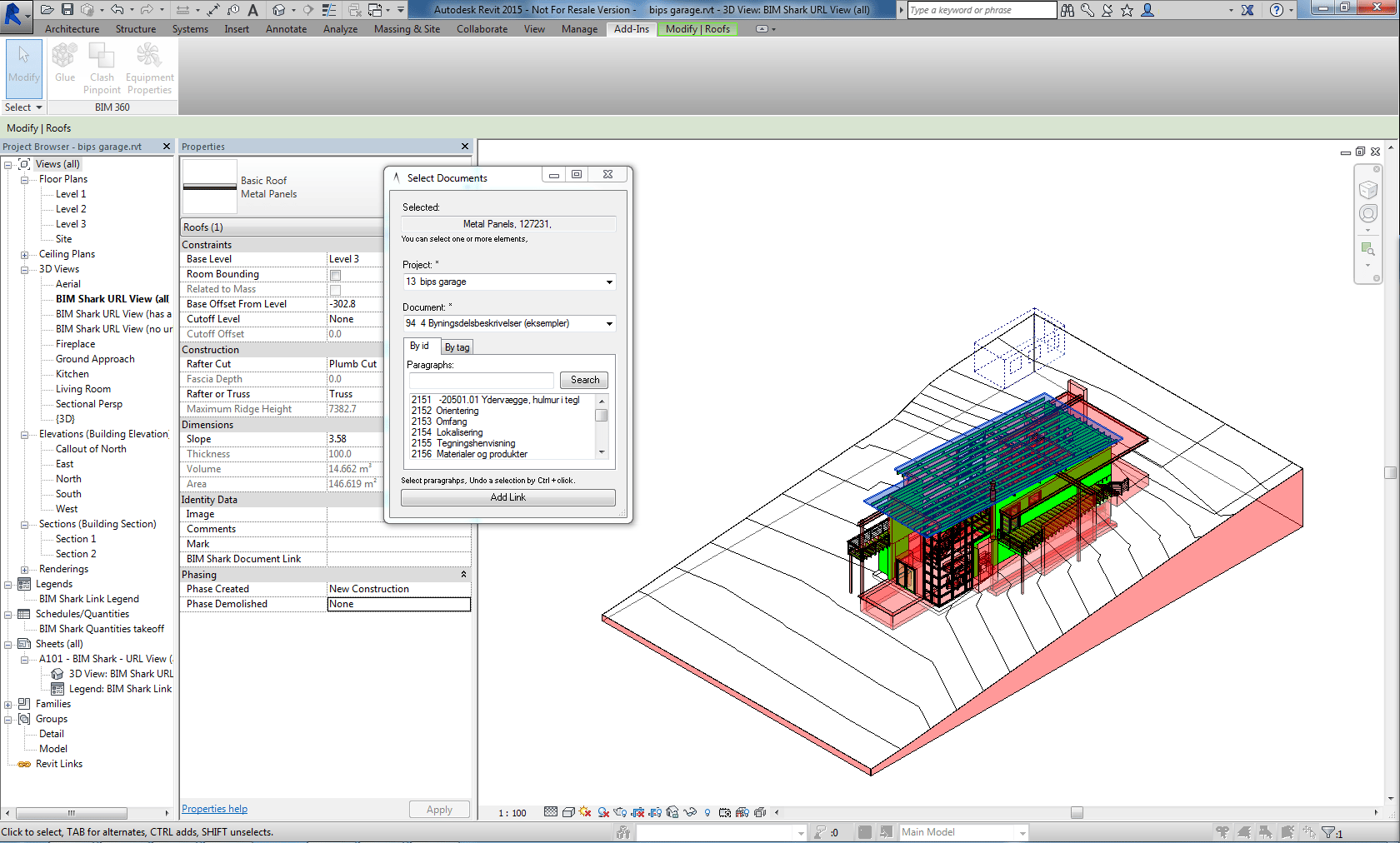Select paragraph 2153 Omfang

point(439,421)
